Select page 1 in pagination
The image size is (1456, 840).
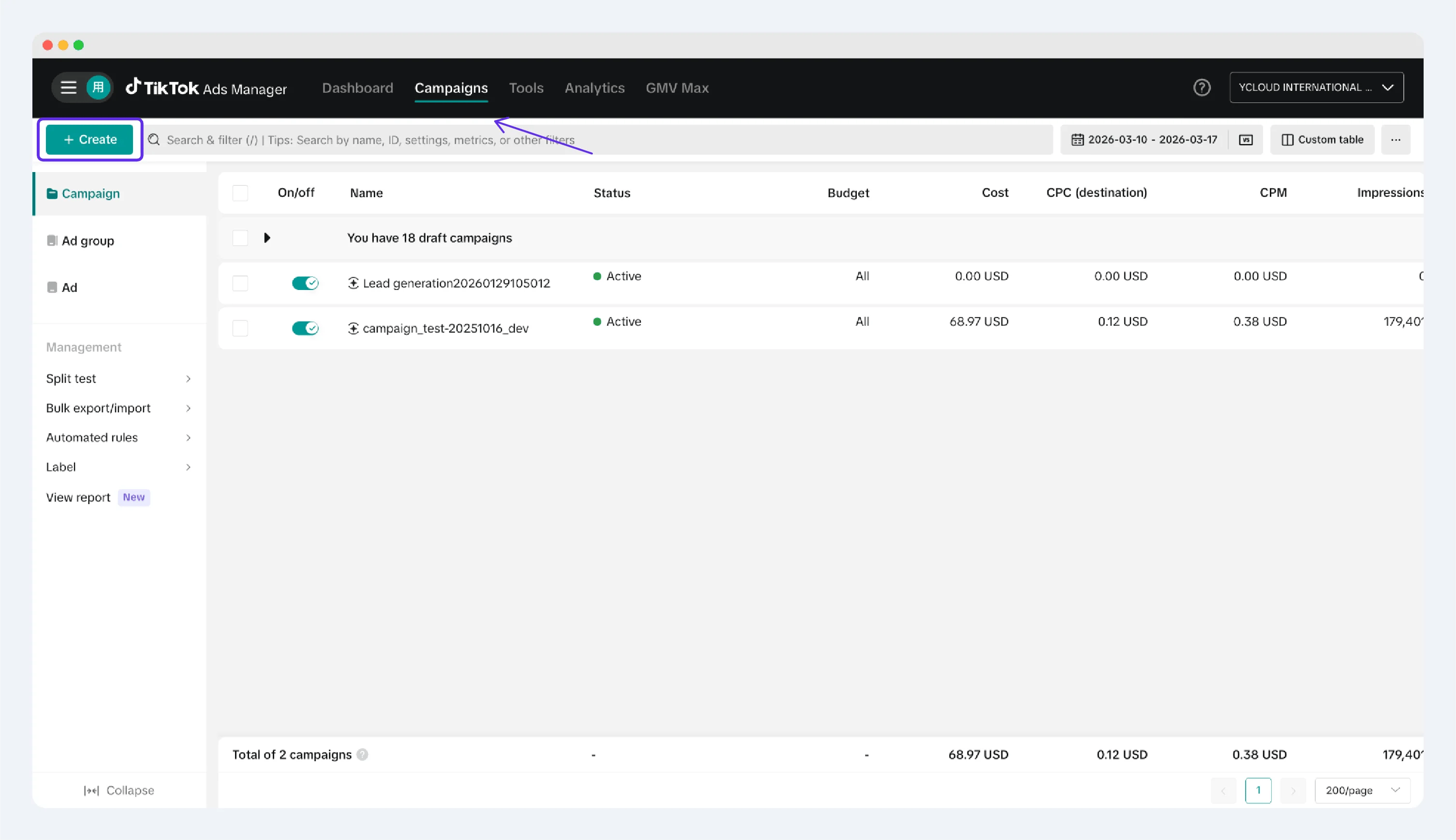click(x=1258, y=790)
